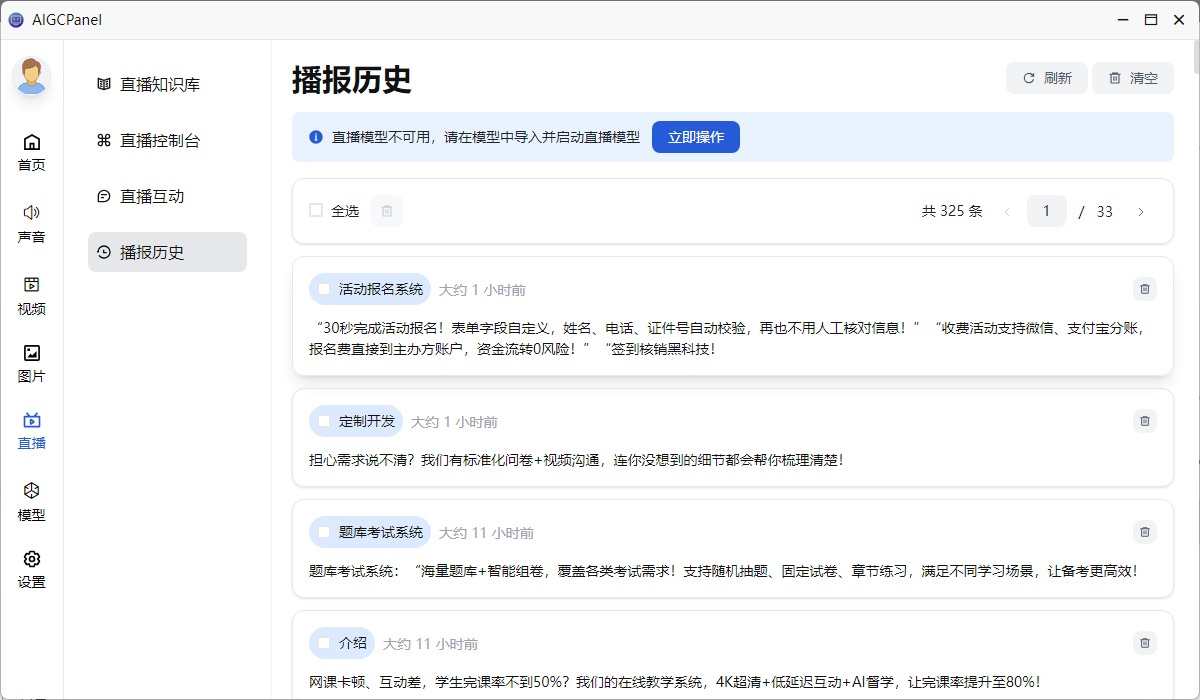Check the 全选 select-all checkbox
The width and height of the screenshot is (1200, 700).
point(315,211)
